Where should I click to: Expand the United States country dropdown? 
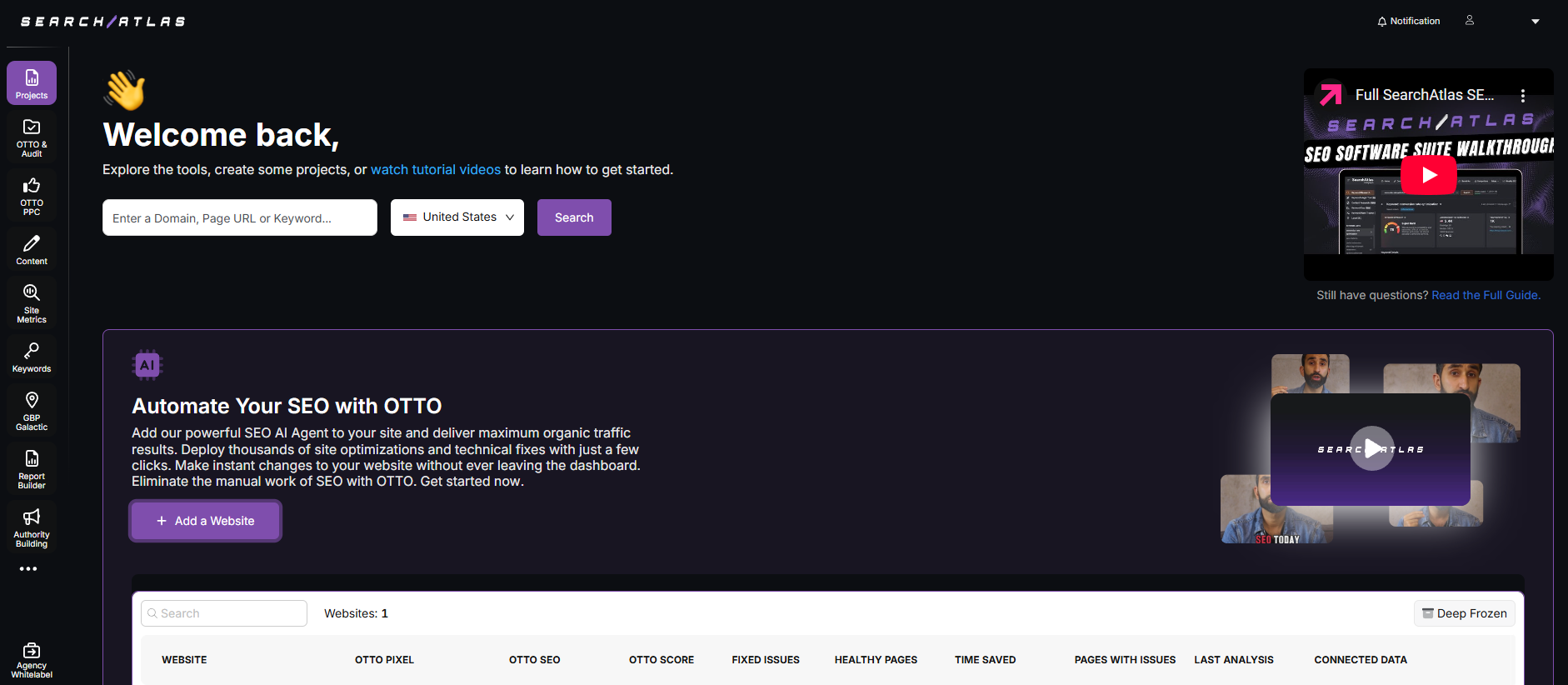click(x=457, y=217)
